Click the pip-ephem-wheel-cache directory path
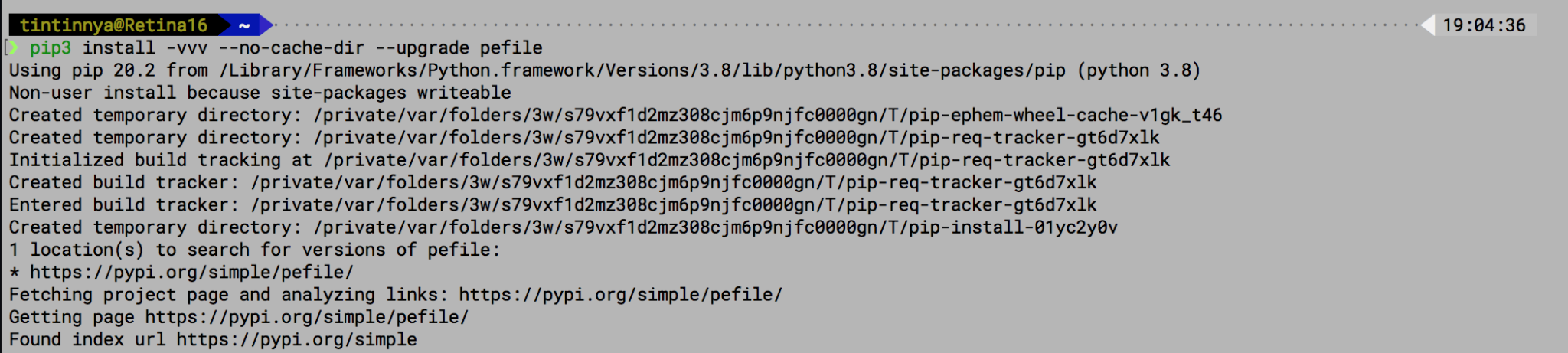This screenshot has width=1568, height=353. point(768,116)
